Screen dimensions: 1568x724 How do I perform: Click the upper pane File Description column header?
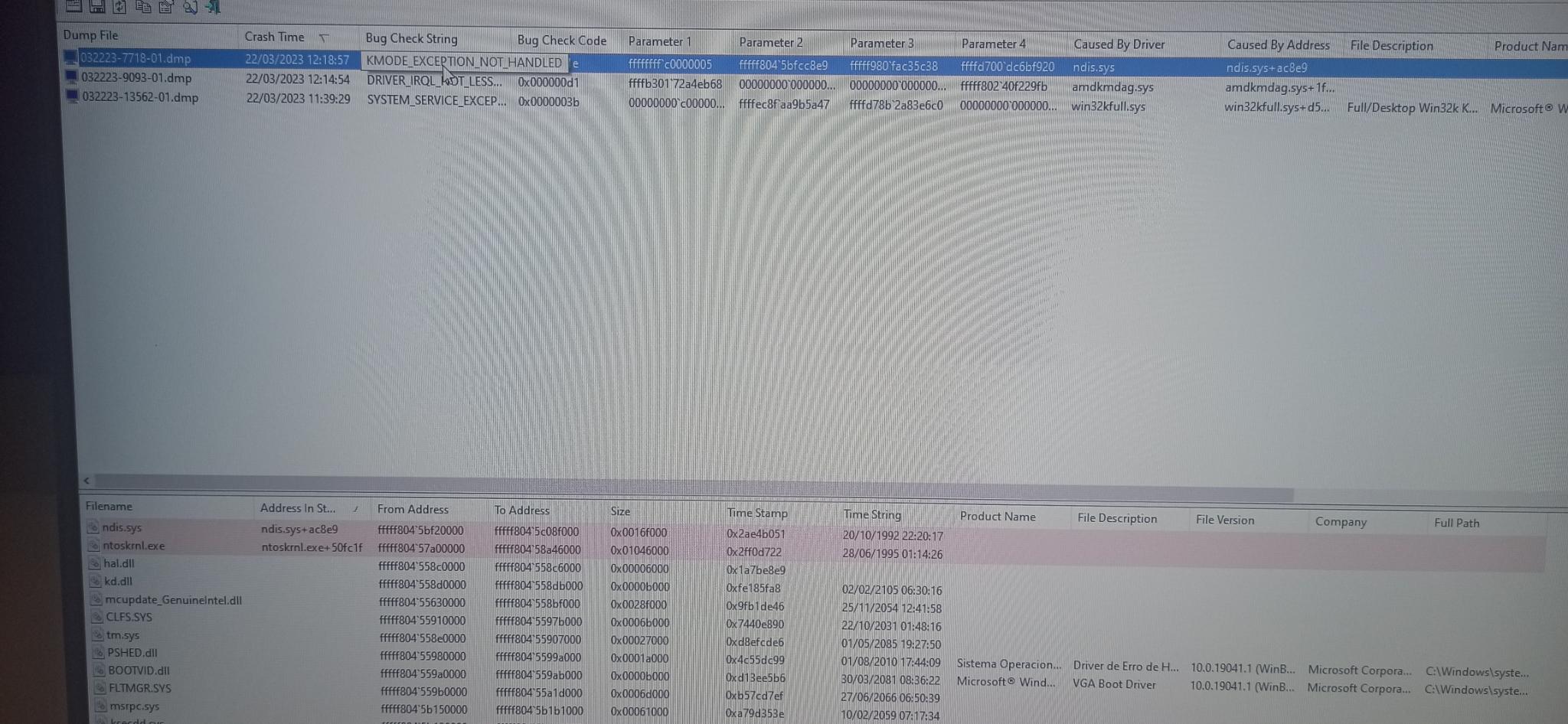point(1391,45)
